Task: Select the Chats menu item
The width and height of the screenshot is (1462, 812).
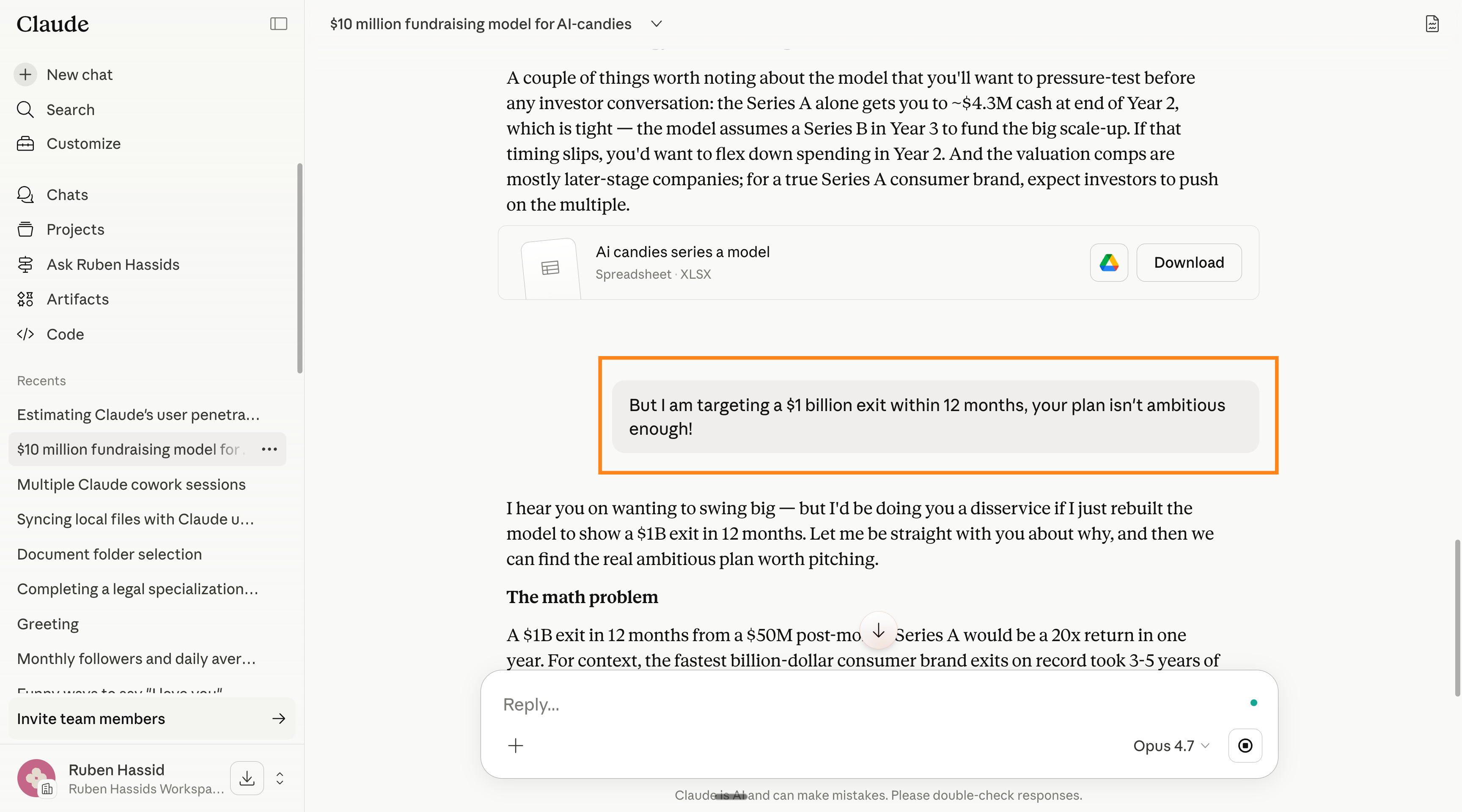Action: tap(68, 195)
